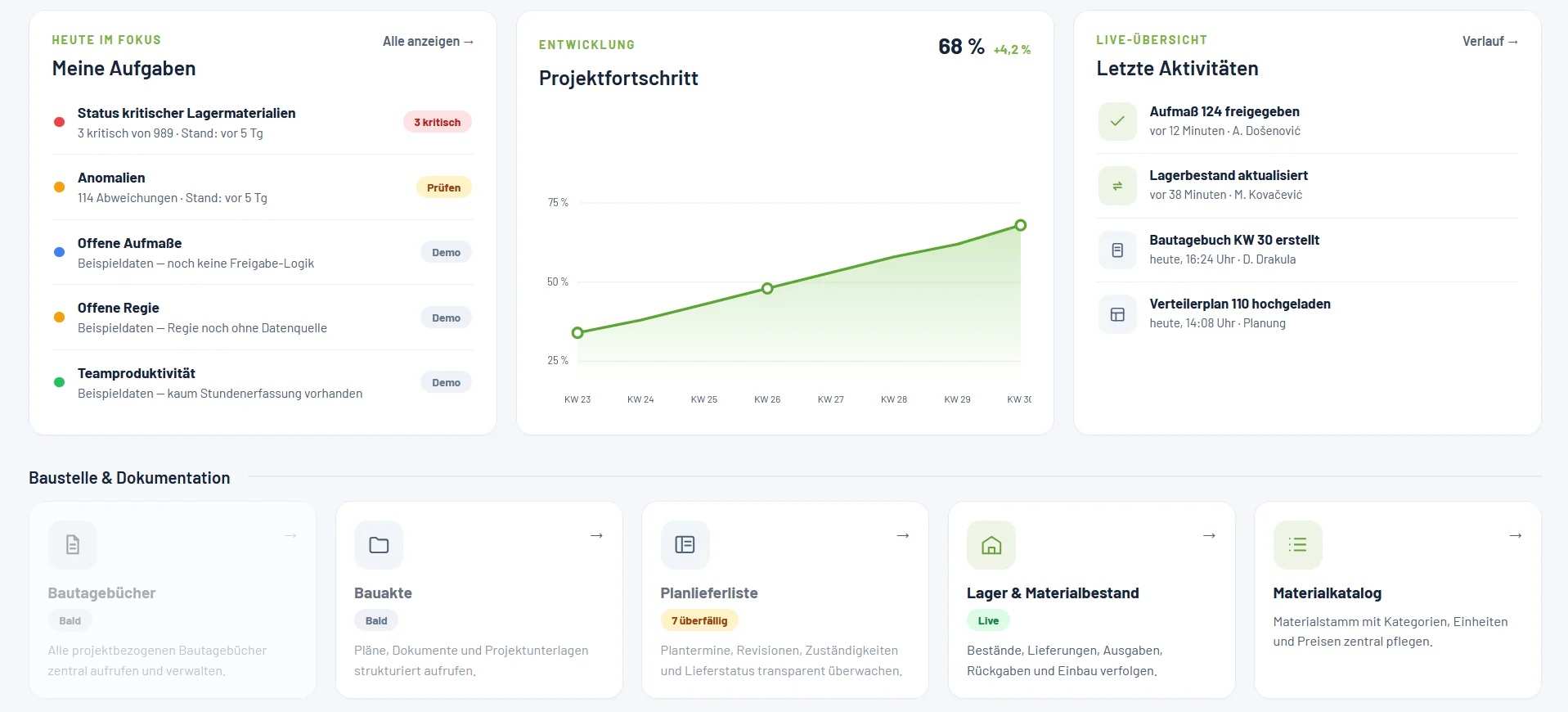The image size is (1568, 712).
Task: Select the KW 23 data point on the chart
Action: pos(577,333)
